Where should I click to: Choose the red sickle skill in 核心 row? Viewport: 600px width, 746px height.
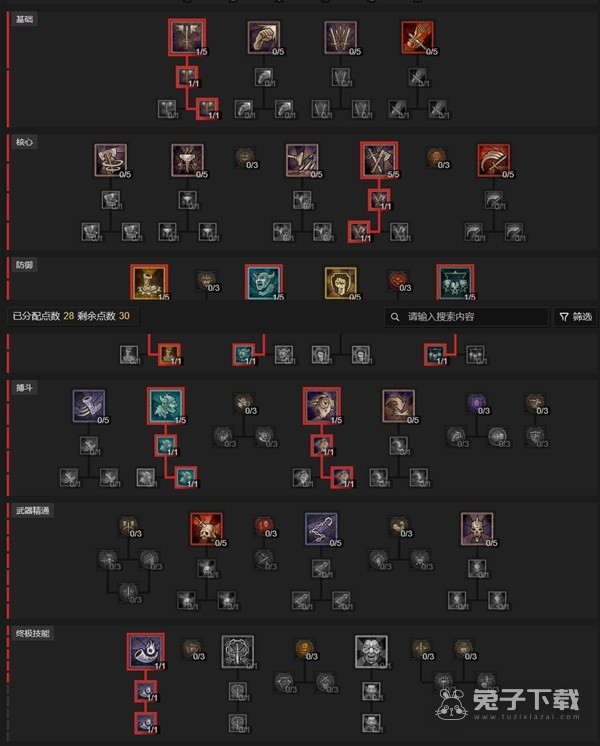493,160
